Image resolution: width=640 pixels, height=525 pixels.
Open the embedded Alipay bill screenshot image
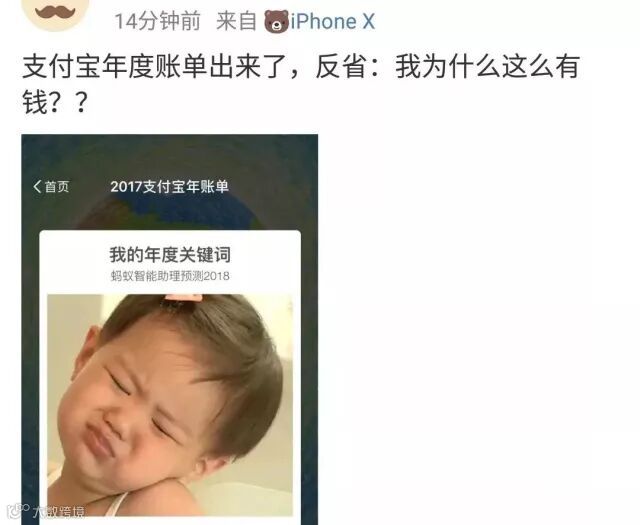170,329
